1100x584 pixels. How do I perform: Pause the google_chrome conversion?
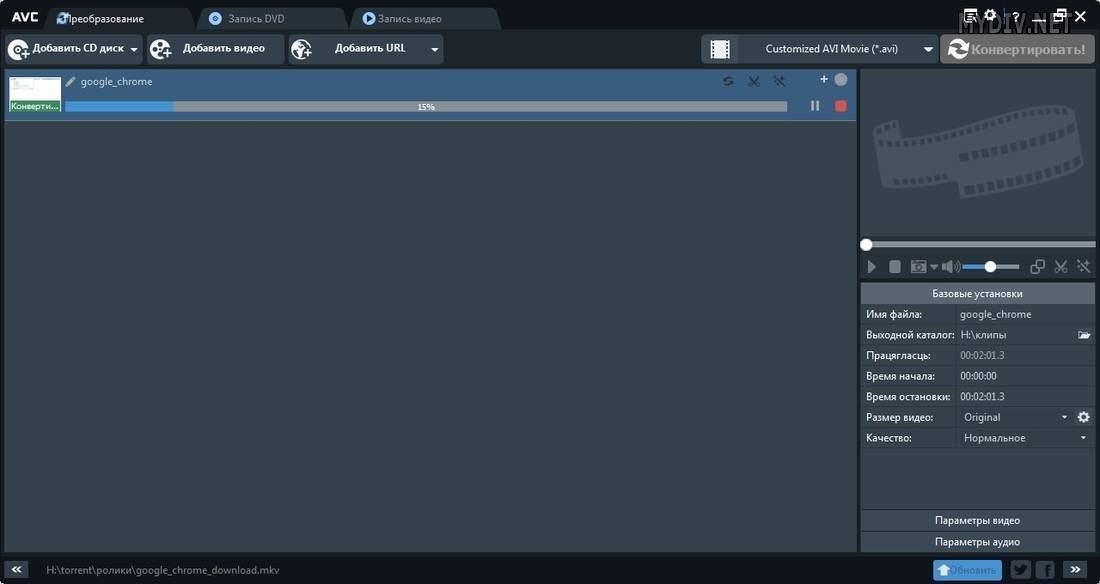814,106
